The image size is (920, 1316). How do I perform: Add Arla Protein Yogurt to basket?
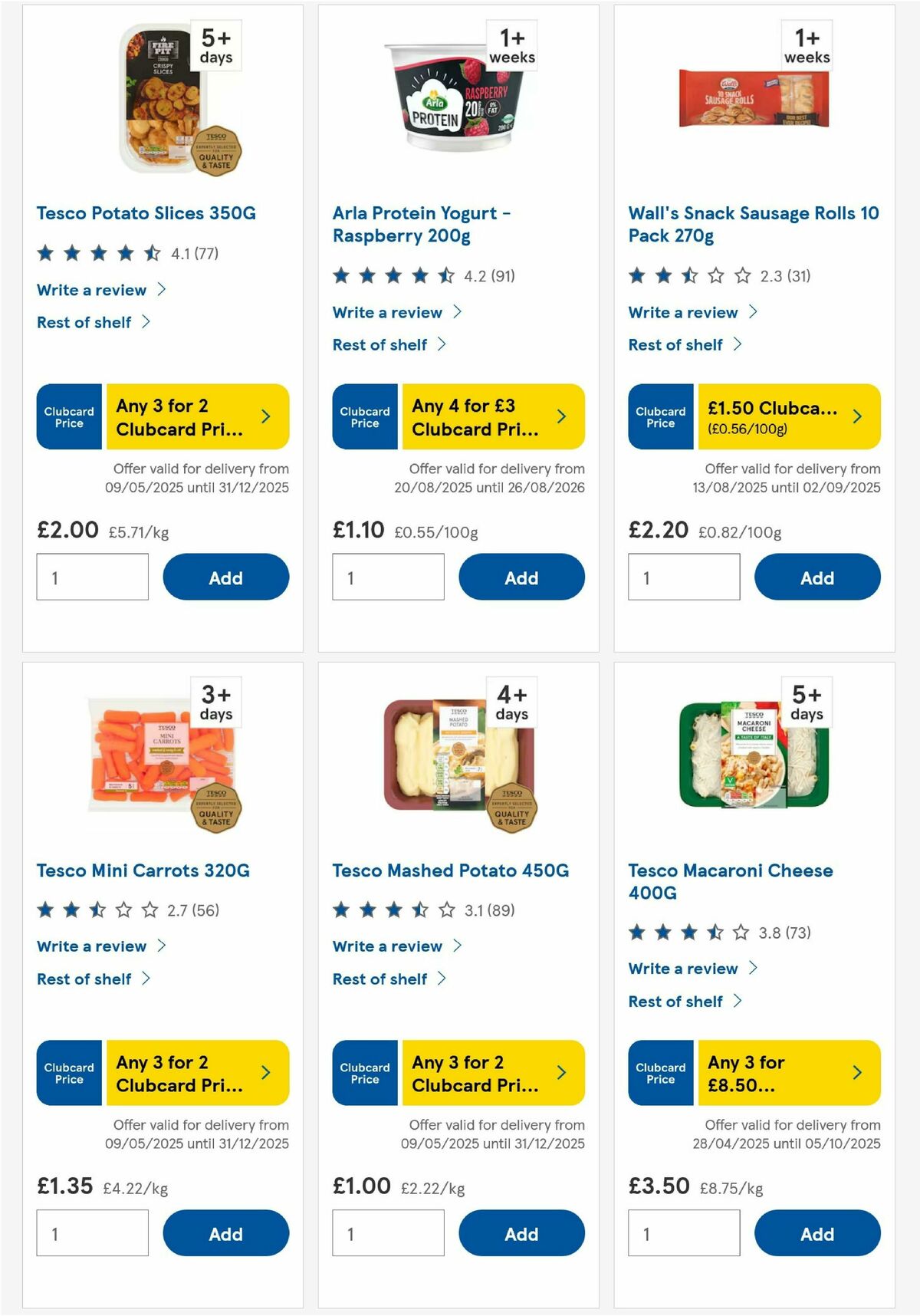[521, 577]
